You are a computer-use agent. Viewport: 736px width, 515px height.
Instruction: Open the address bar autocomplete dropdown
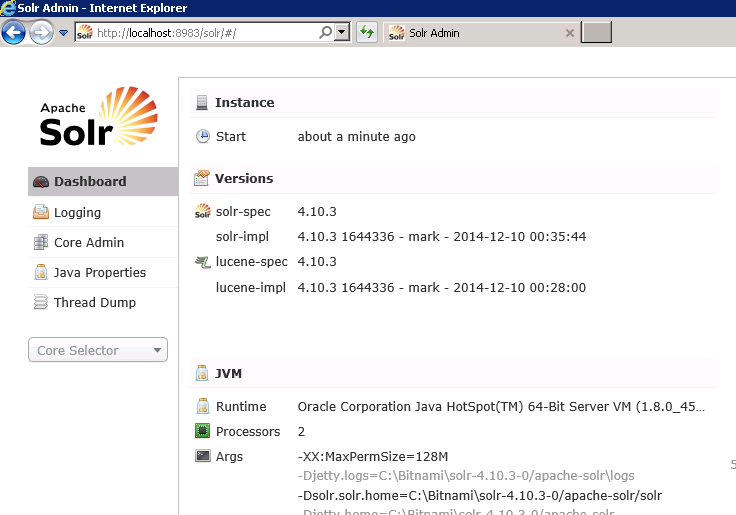point(342,32)
